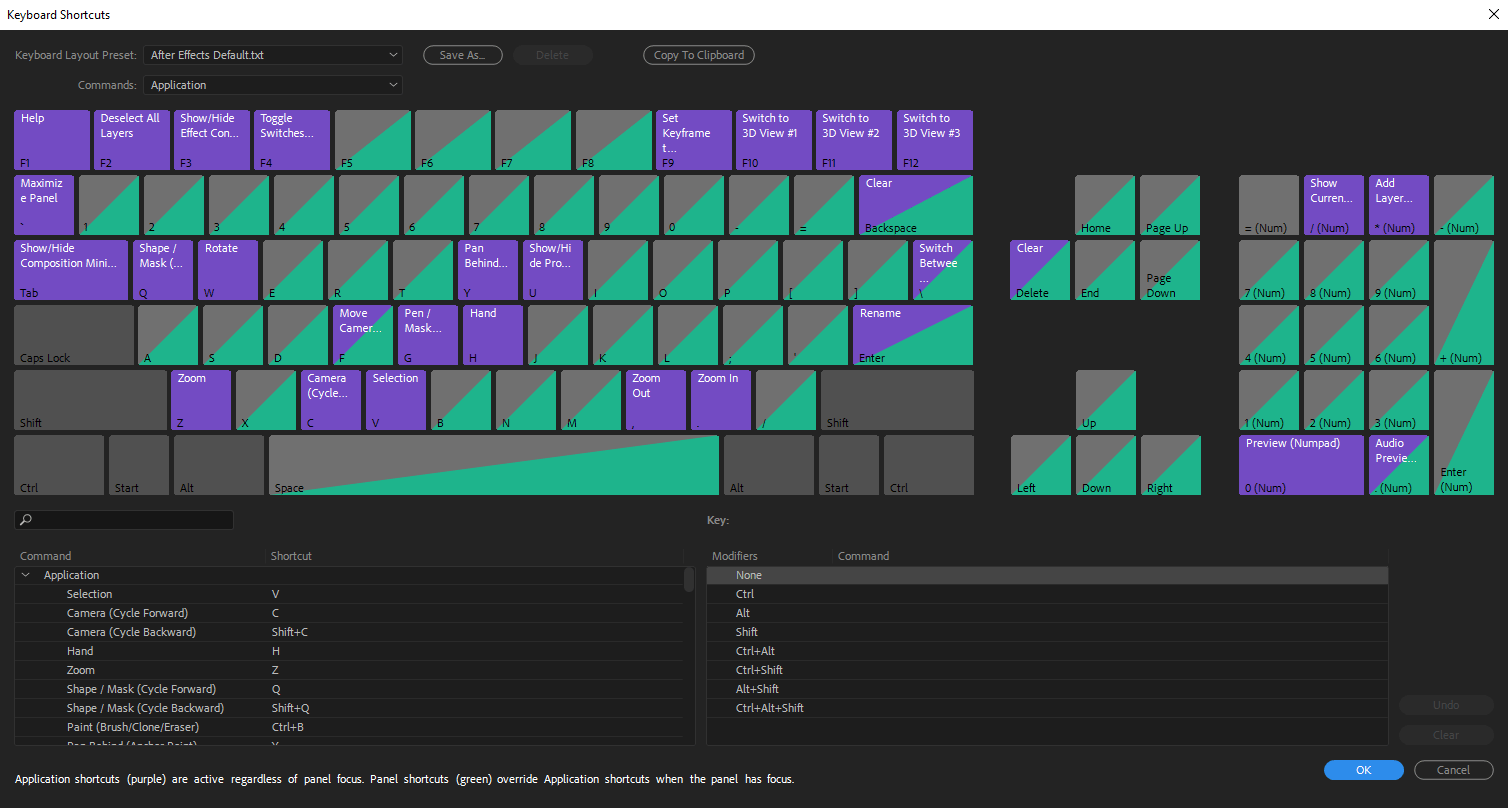Click the Space bar key
Screen dimensions: 1508x808
pyautogui.click(x=494, y=464)
